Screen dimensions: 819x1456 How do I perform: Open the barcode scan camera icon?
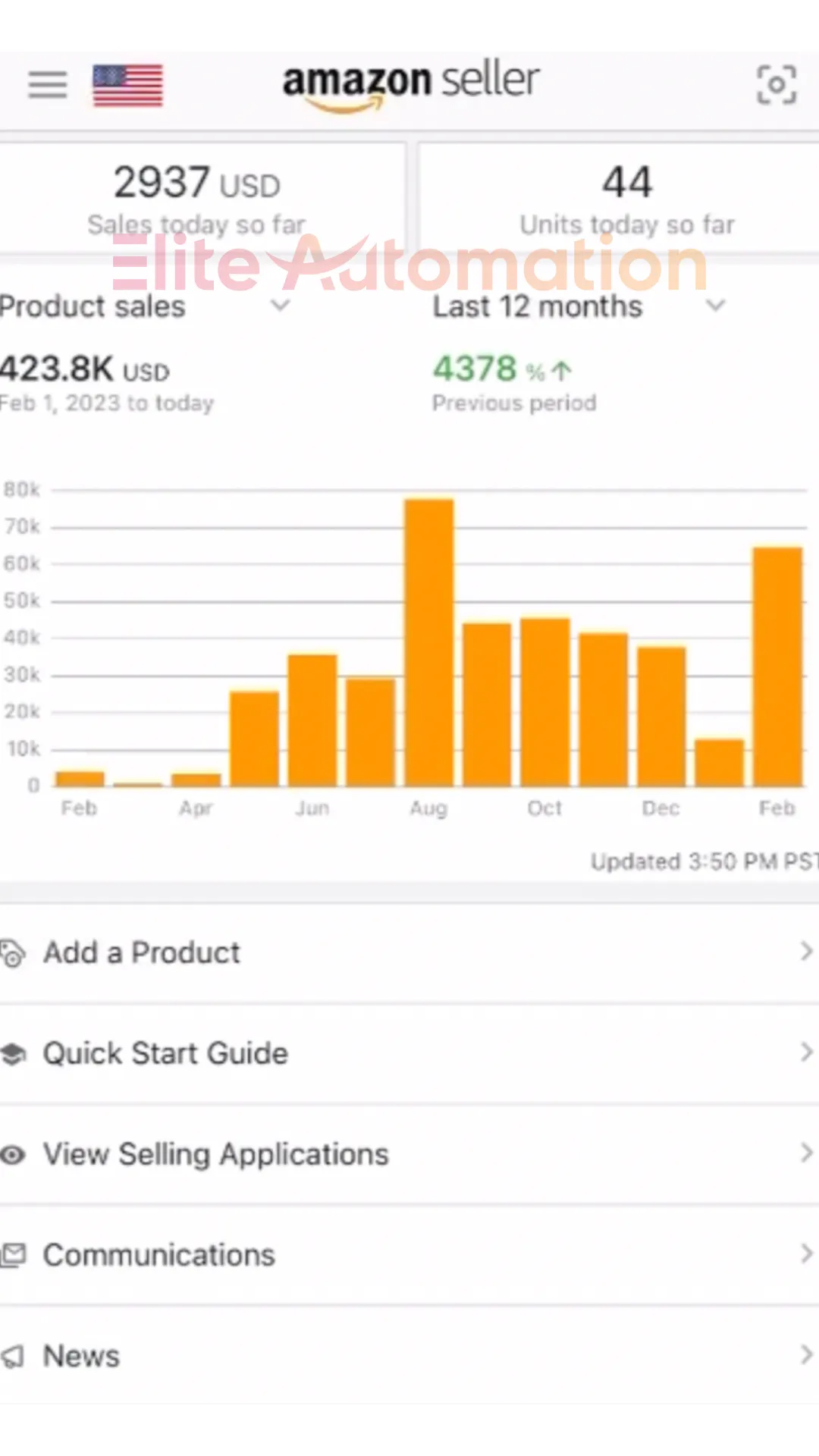[777, 85]
